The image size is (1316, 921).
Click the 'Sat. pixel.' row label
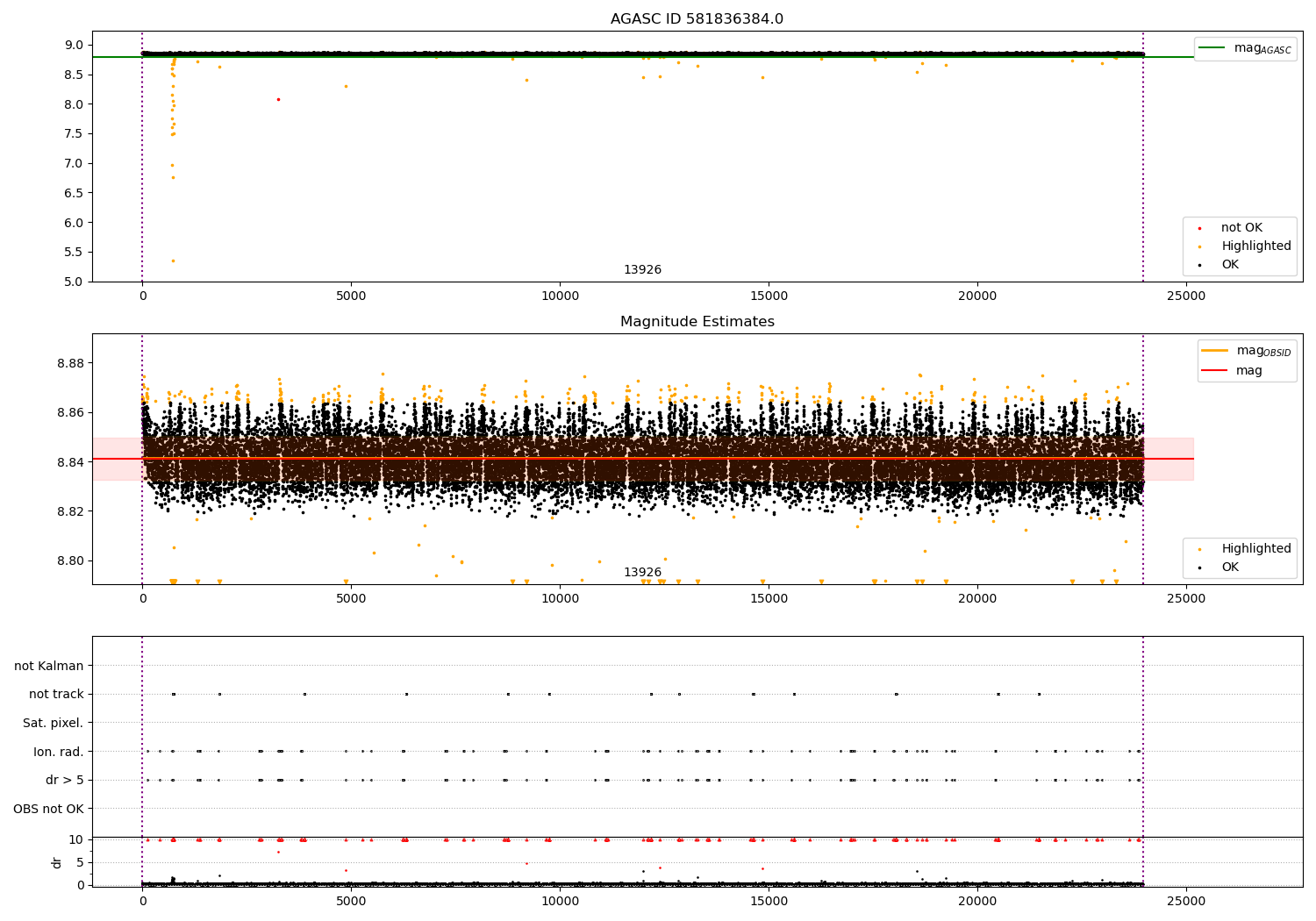(53, 724)
